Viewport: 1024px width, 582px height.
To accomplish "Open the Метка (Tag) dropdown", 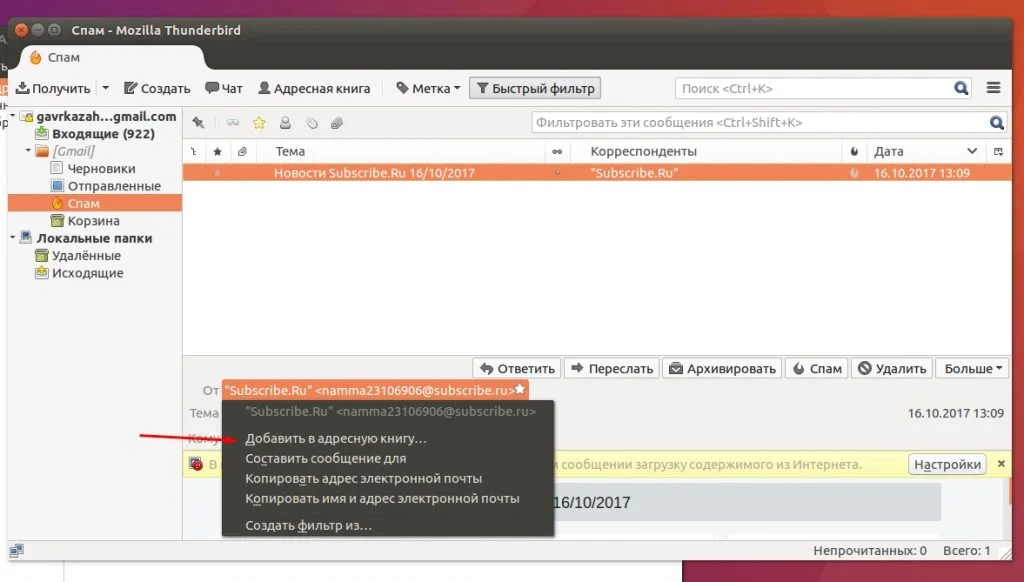I will (x=428, y=88).
